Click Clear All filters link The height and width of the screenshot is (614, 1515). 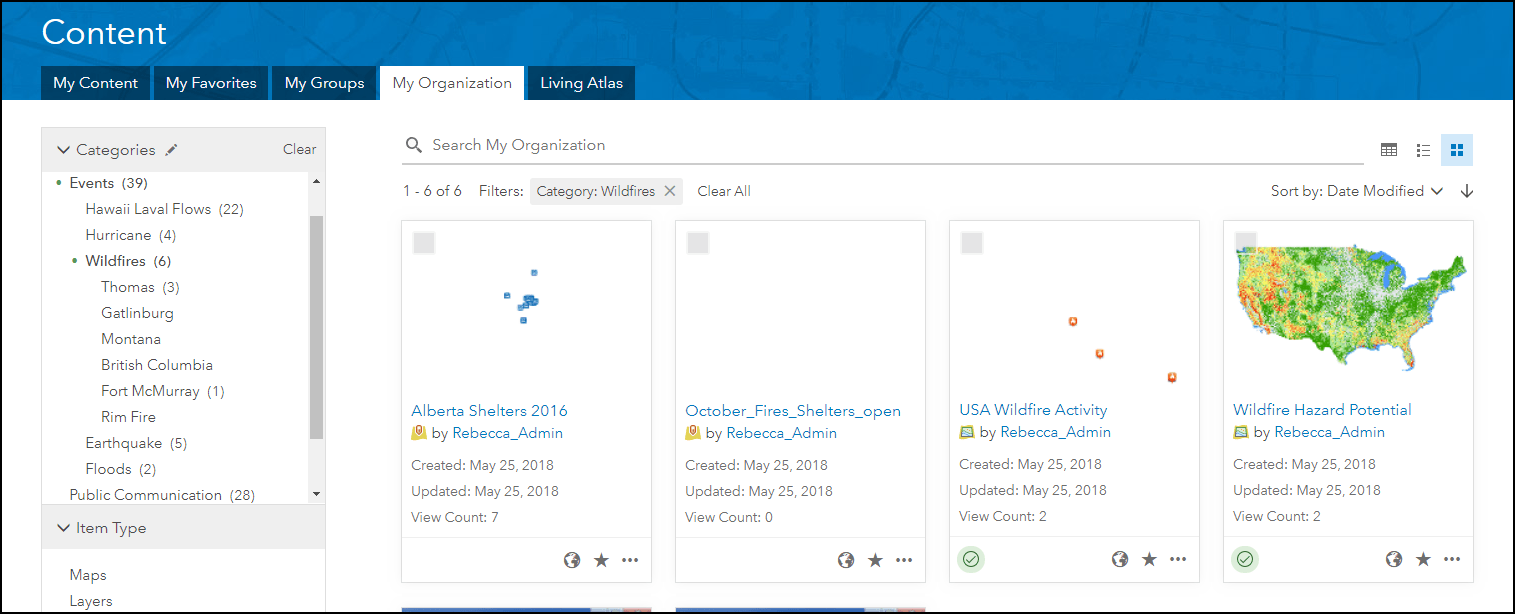point(724,191)
